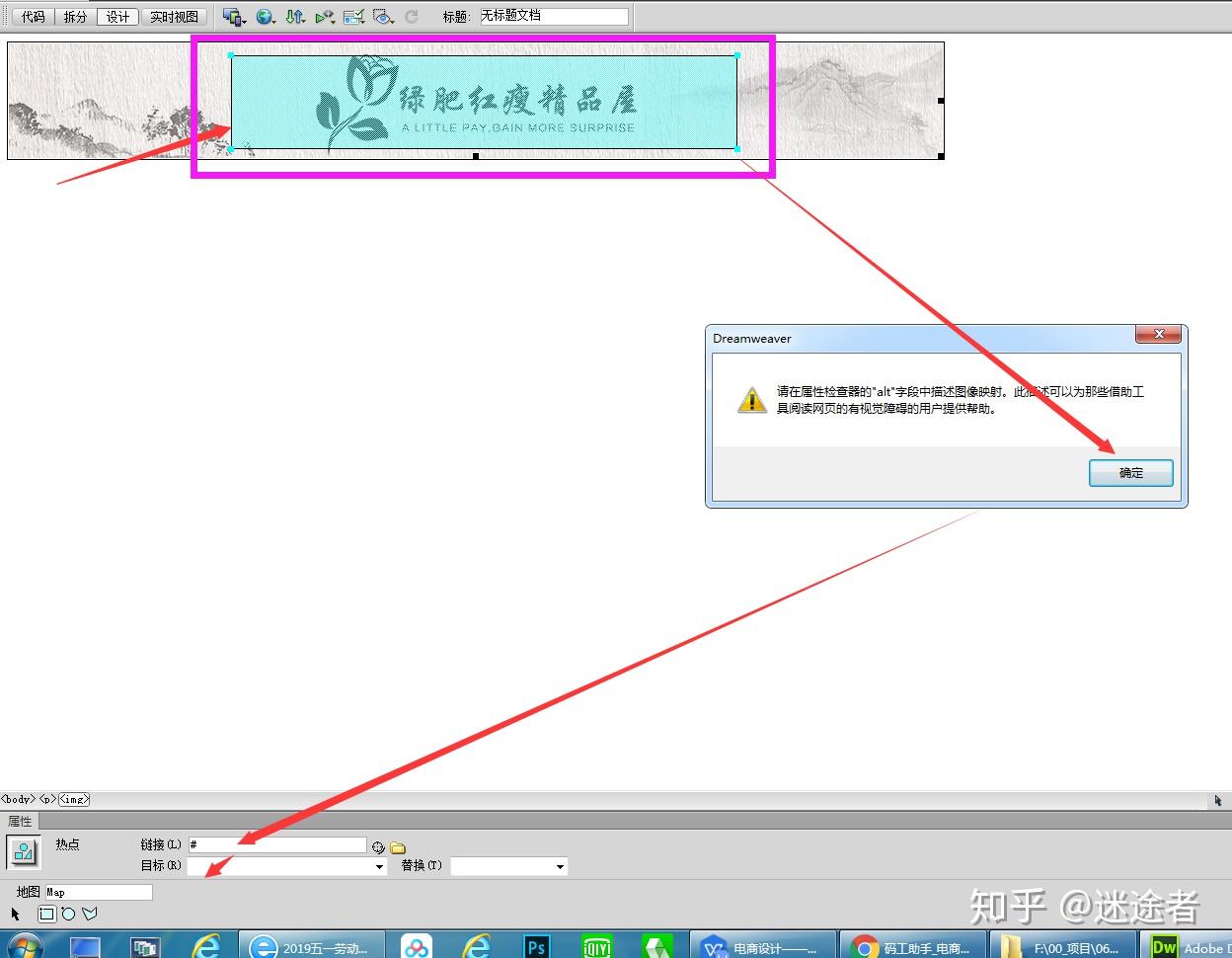The height and width of the screenshot is (958, 1232).
Task: Select the 设计 (Design) view button
Action: pyautogui.click(x=117, y=17)
